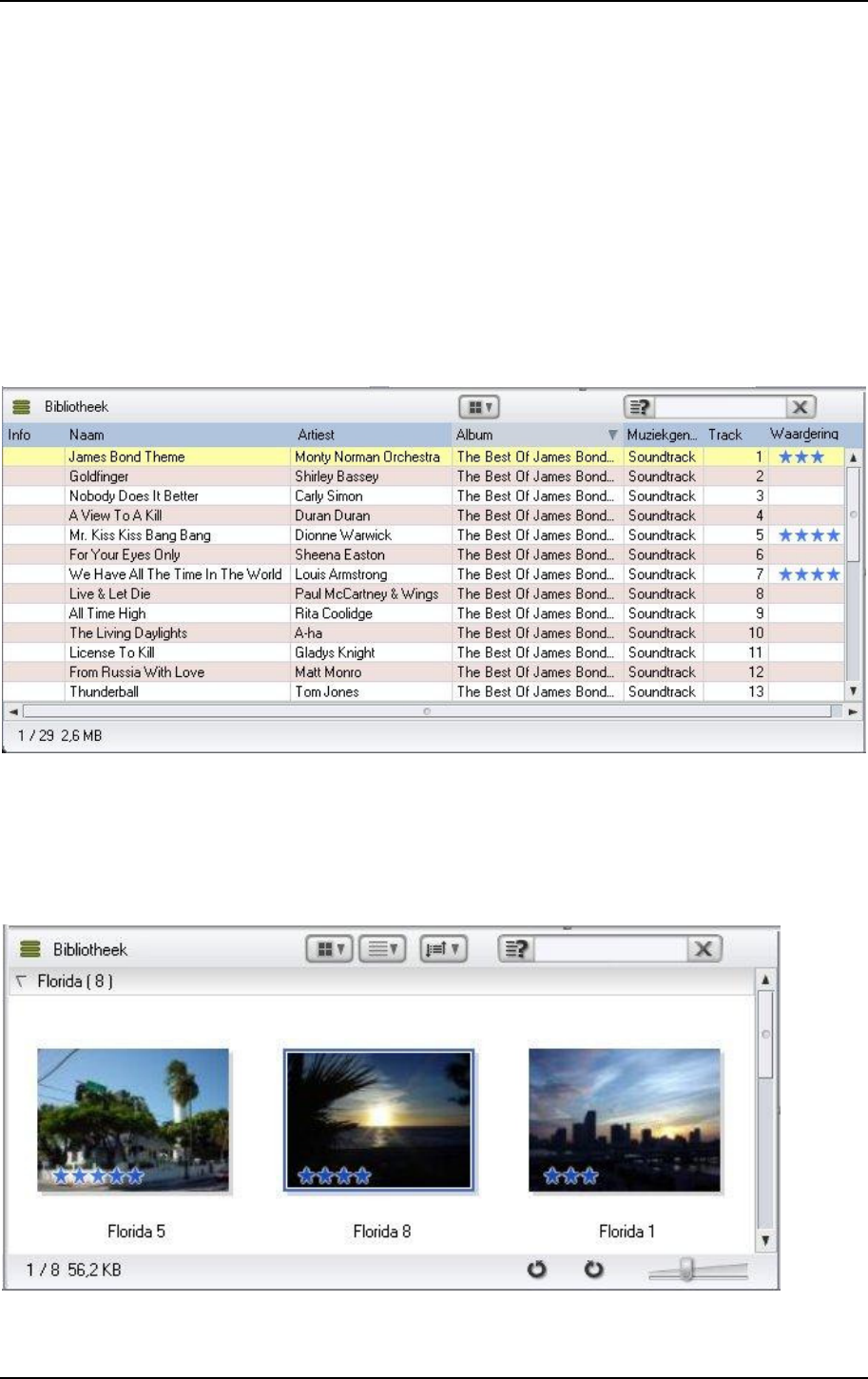The image size is (868, 1379).
Task: Click artist Duran Duran
Action: (x=332, y=515)
